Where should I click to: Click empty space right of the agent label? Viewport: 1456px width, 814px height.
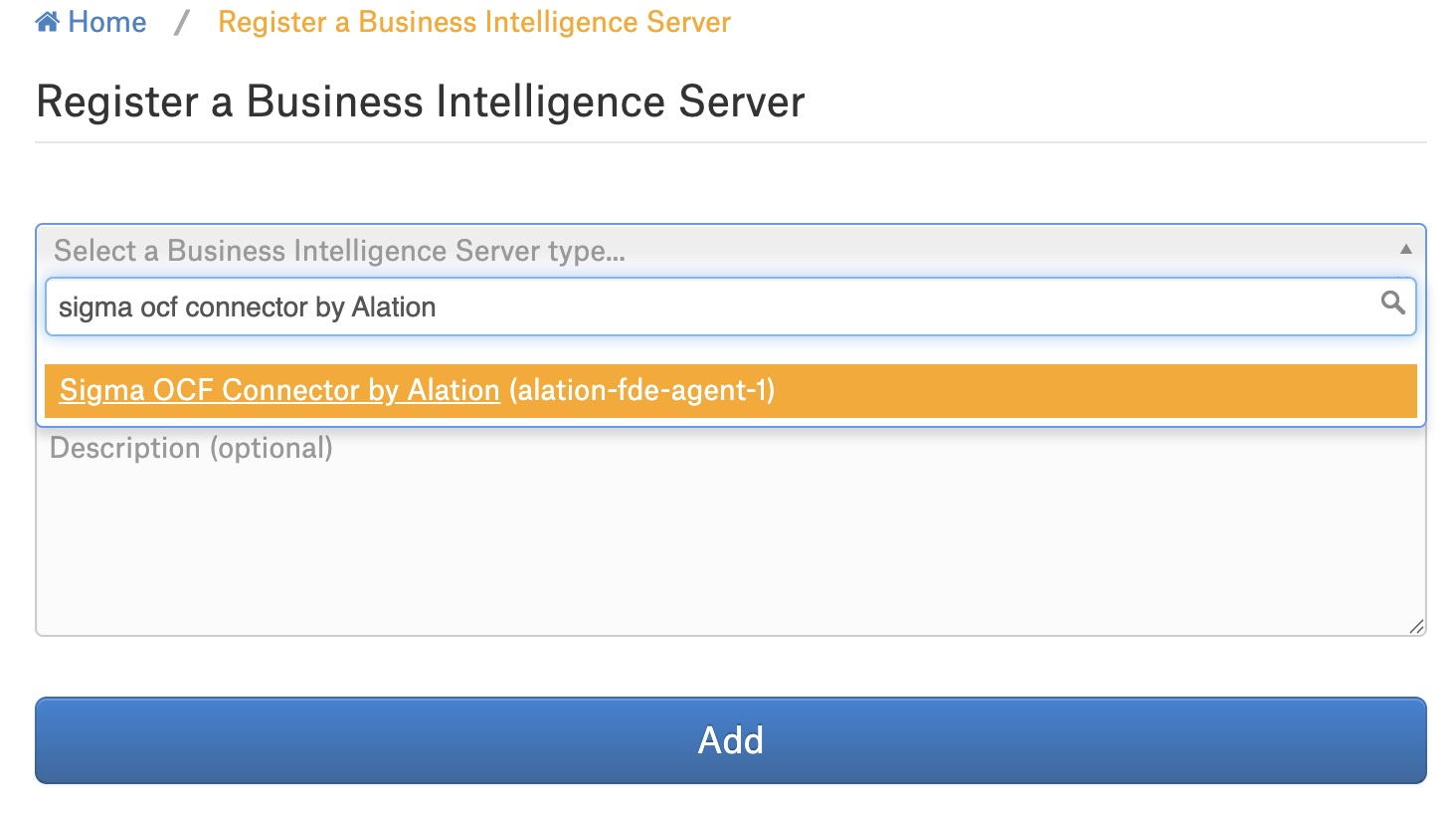click(1094, 391)
